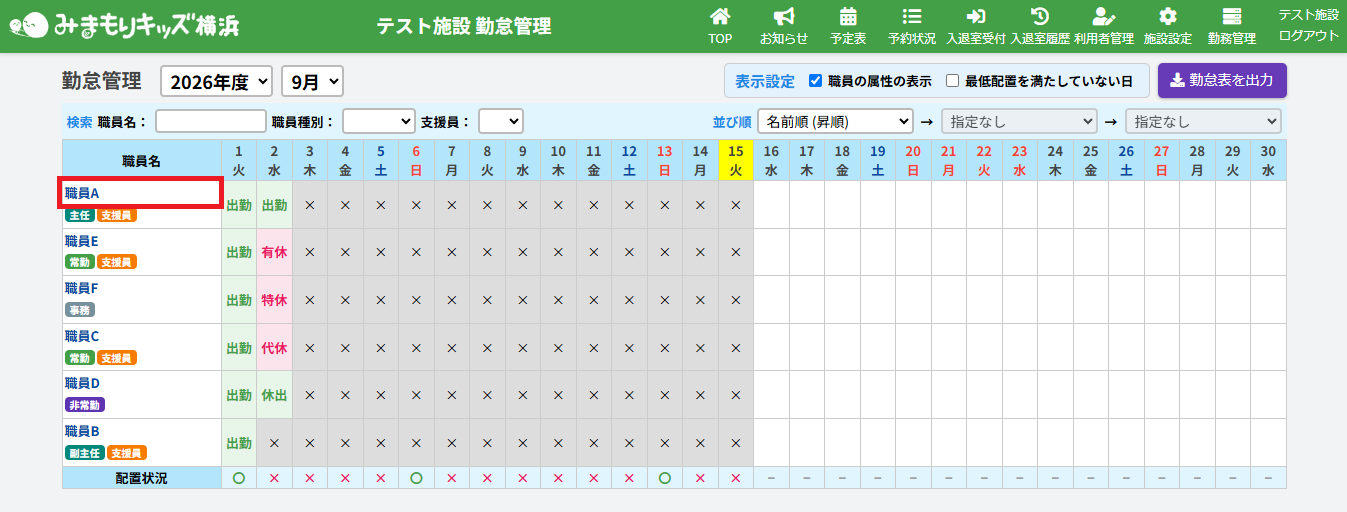Open 職員E name link
The height and width of the screenshot is (512, 1347).
82,241
